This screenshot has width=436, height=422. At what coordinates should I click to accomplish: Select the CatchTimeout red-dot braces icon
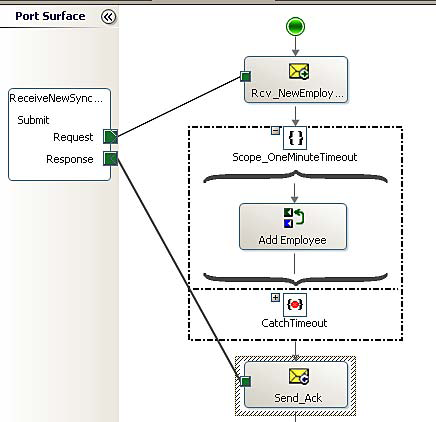point(295,304)
